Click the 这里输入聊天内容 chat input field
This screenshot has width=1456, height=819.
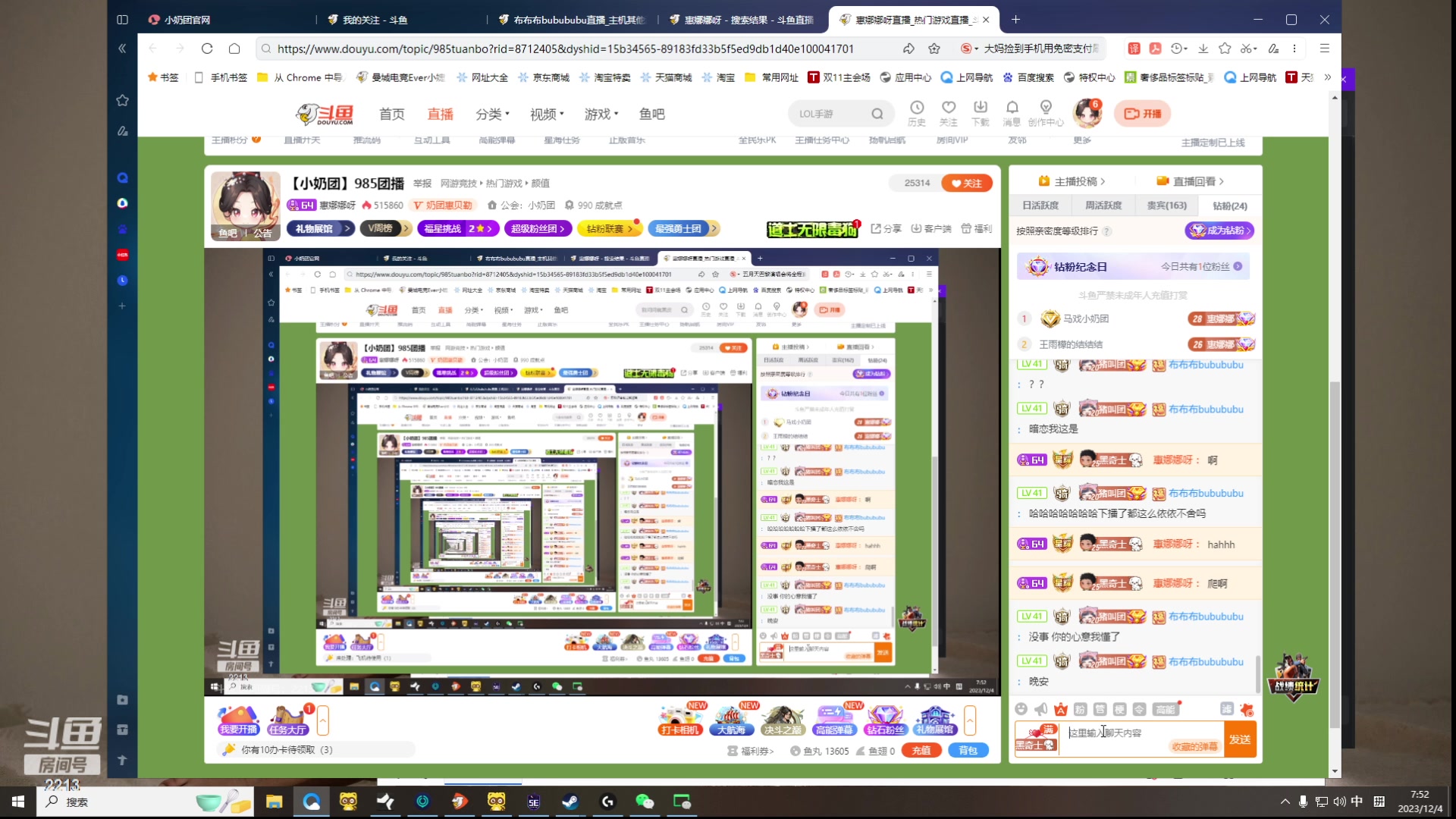click(x=1130, y=733)
